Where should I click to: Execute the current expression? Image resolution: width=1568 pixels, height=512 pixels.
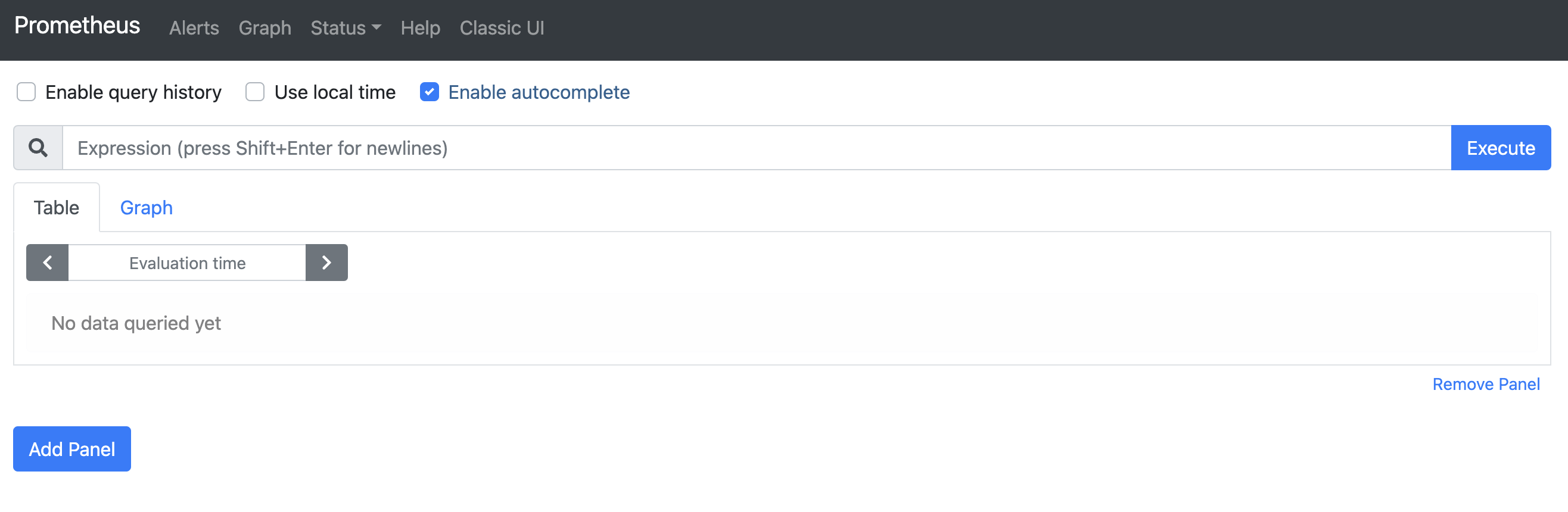(1501, 147)
